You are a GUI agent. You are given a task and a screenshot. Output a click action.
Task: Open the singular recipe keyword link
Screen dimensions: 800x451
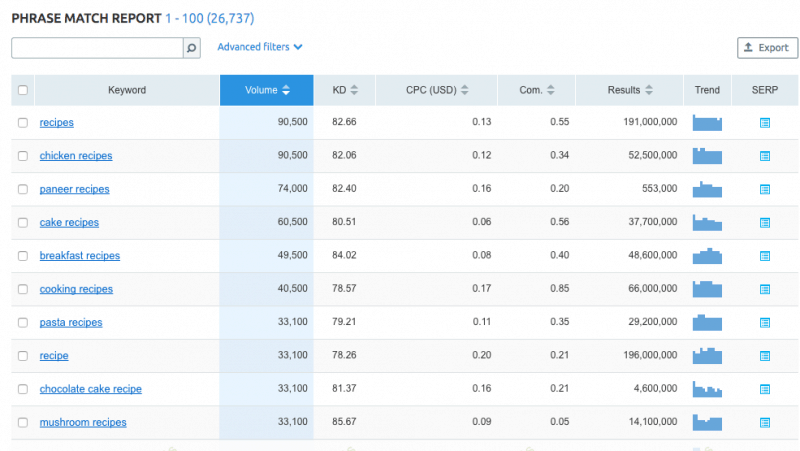[54, 356]
